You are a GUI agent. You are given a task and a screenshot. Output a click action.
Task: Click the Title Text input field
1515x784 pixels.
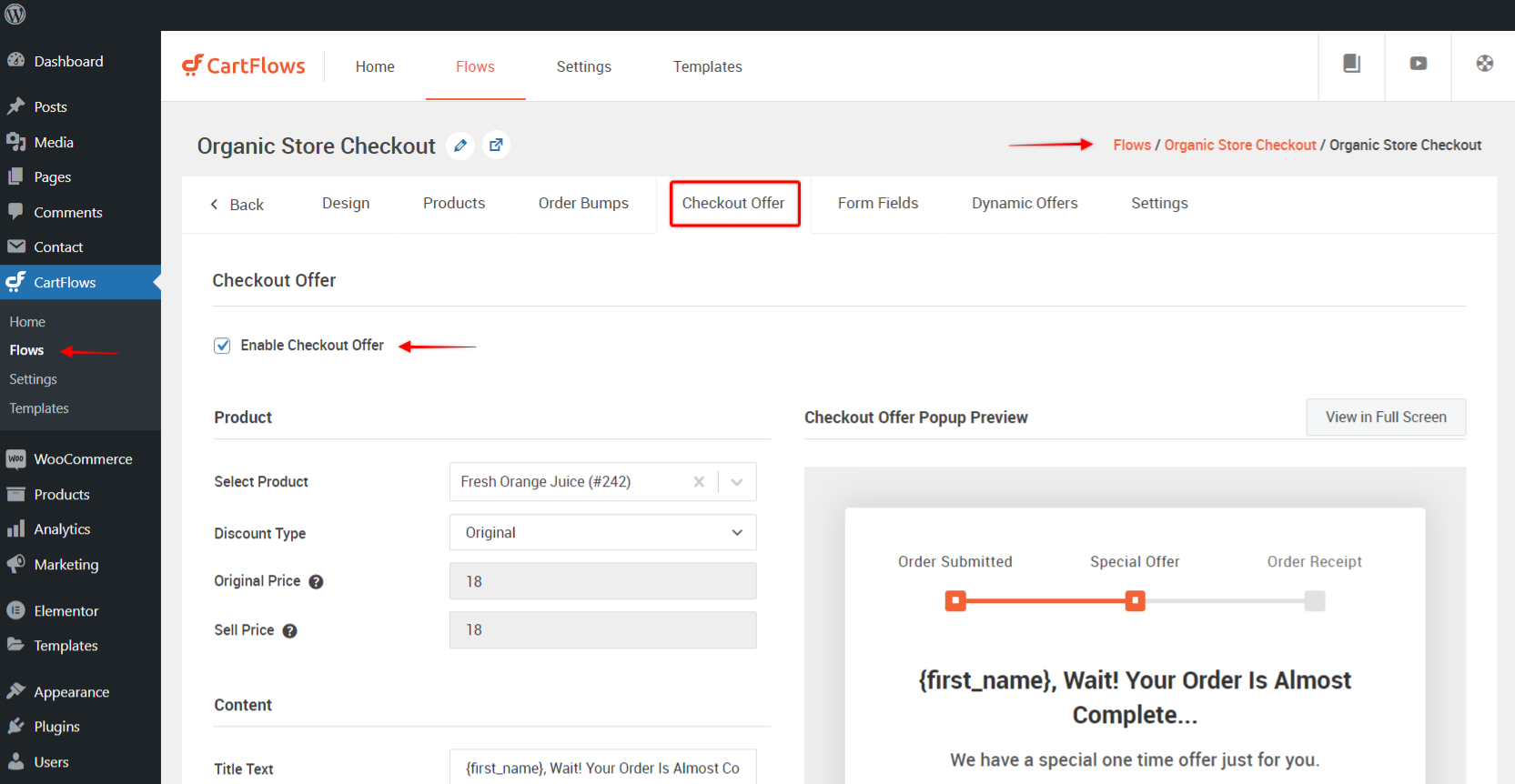tap(602, 769)
